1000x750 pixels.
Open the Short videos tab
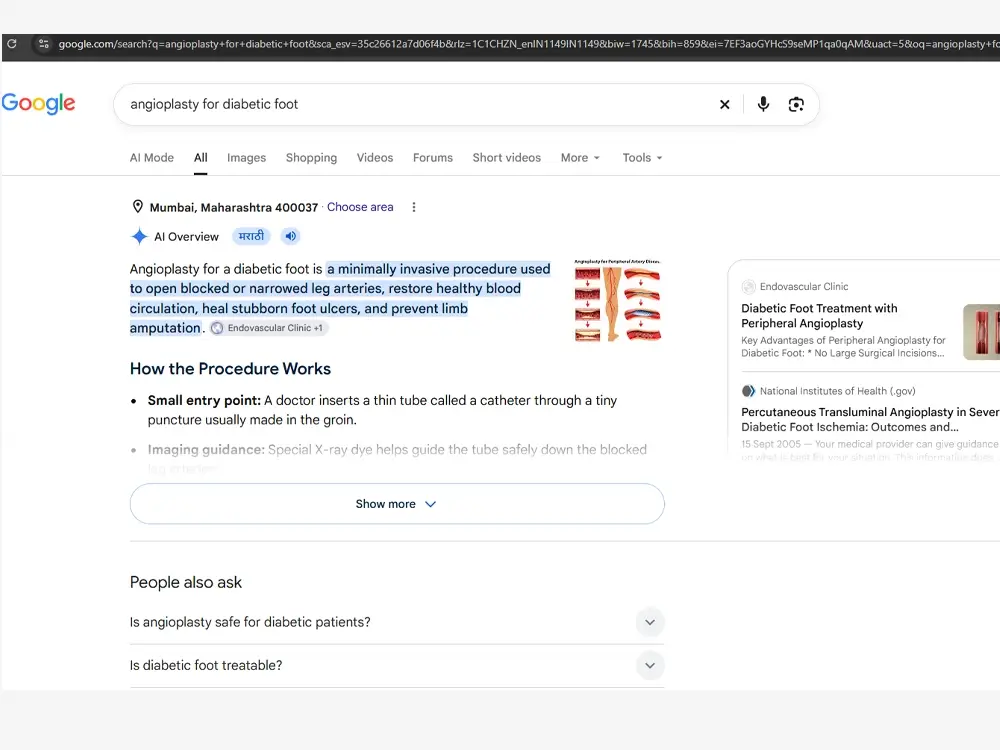[506, 158]
